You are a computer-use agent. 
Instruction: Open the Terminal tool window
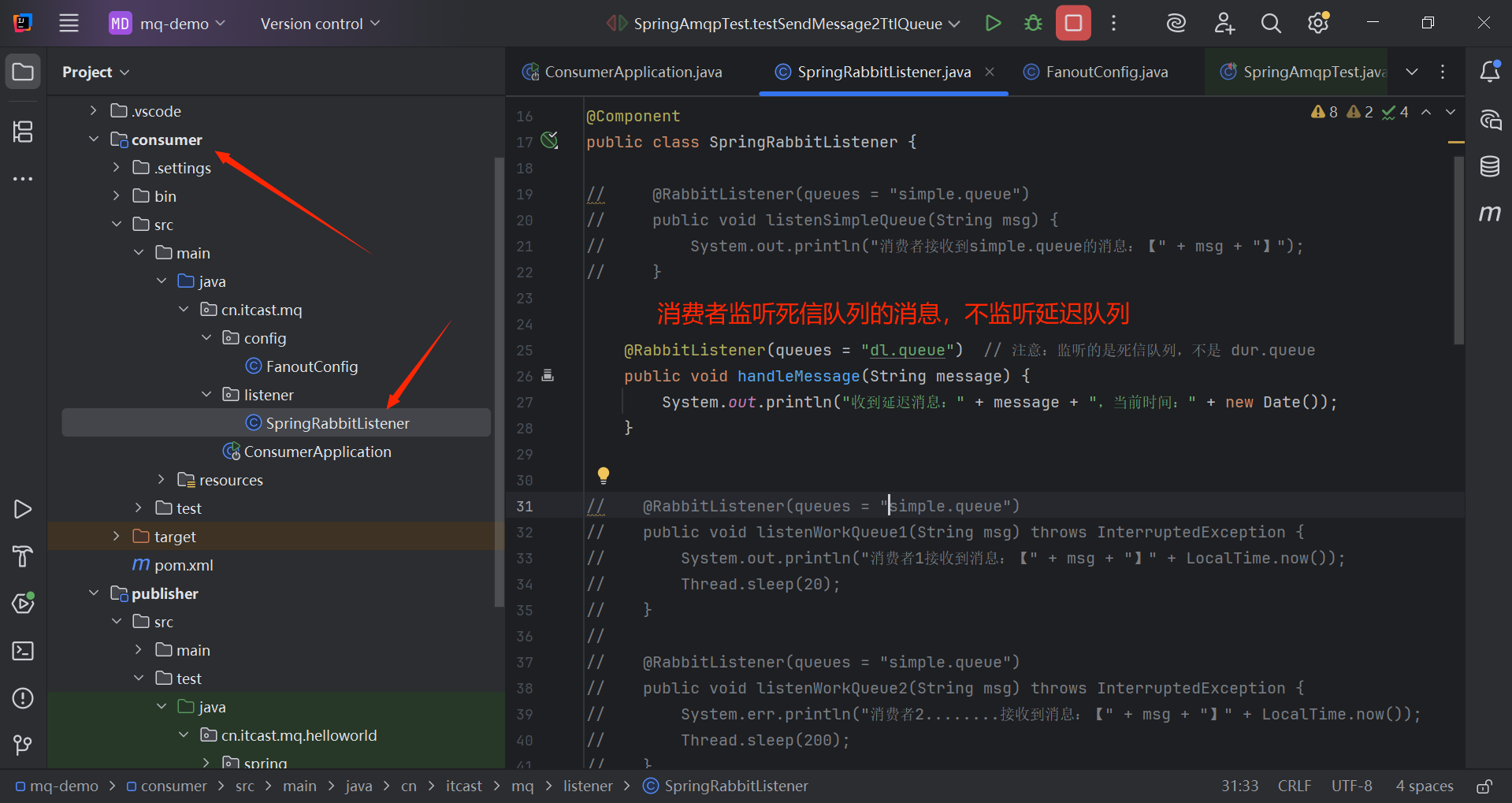coord(23,651)
